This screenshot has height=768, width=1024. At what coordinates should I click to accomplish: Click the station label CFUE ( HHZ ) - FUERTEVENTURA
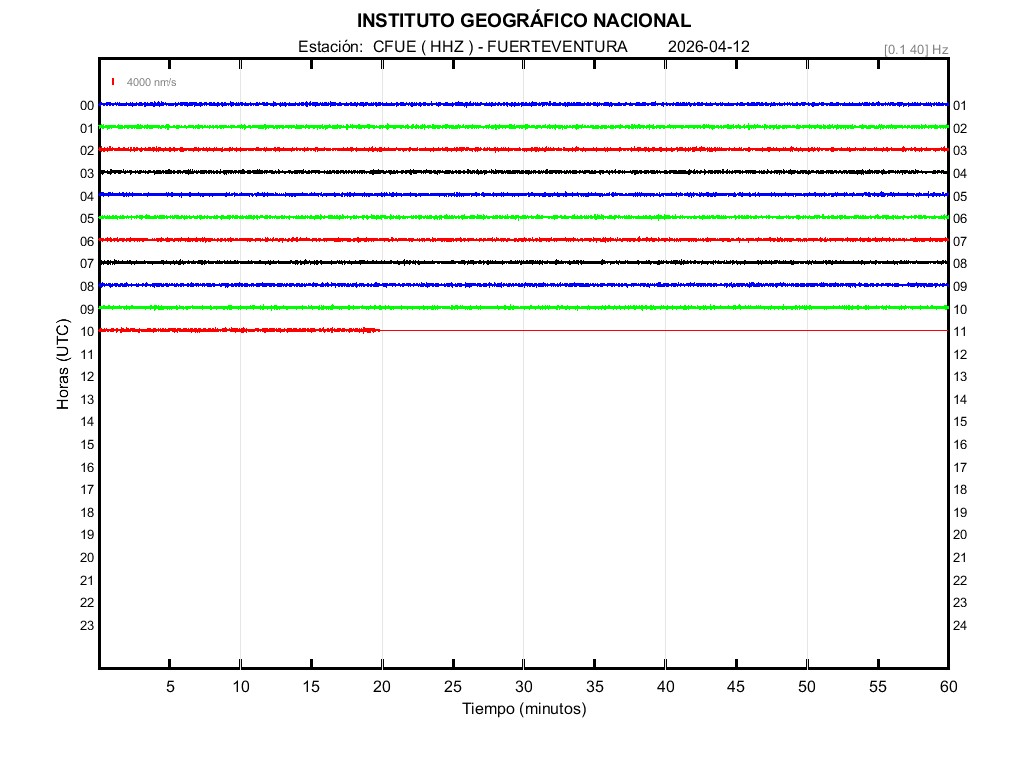(463, 47)
